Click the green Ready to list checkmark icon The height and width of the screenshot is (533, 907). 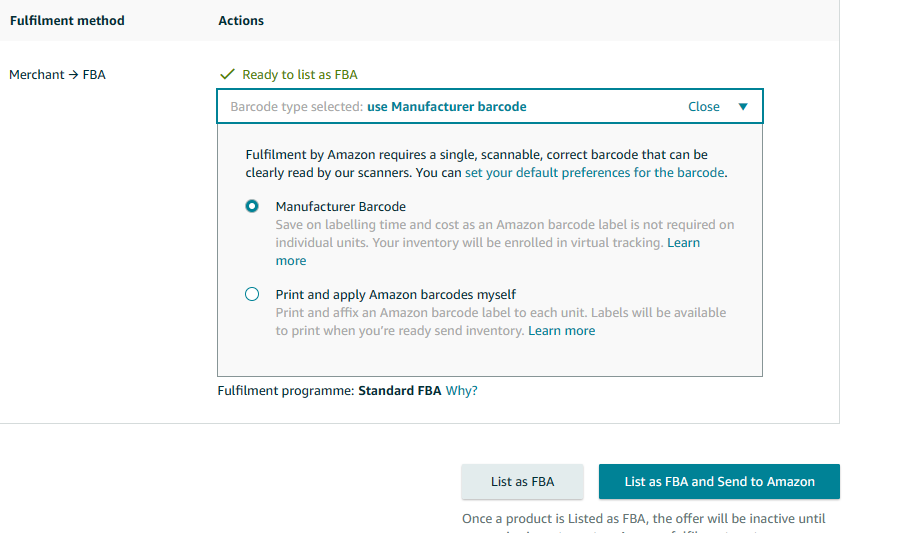pos(227,74)
